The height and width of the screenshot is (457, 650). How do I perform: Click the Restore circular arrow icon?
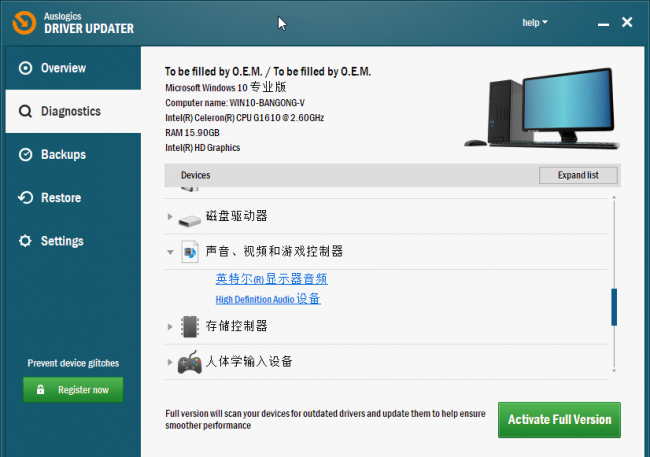point(25,198)
